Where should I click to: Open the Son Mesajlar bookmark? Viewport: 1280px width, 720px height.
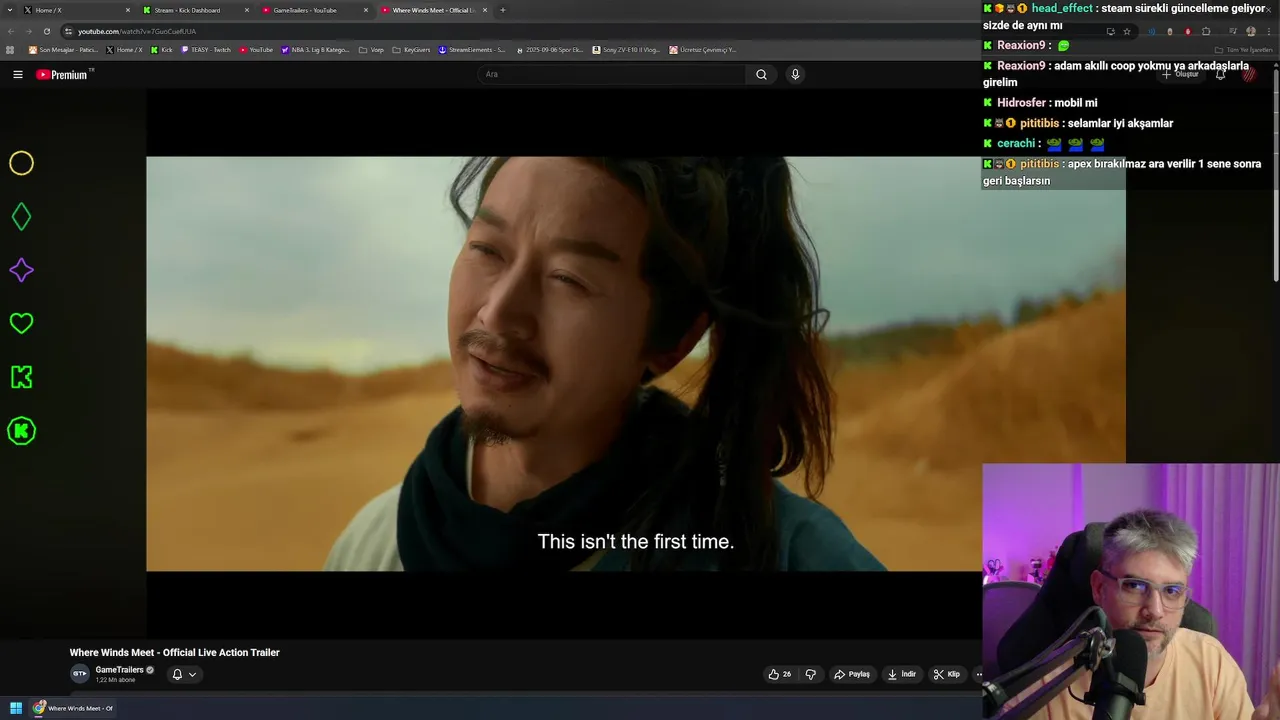[x=62, y=50]
